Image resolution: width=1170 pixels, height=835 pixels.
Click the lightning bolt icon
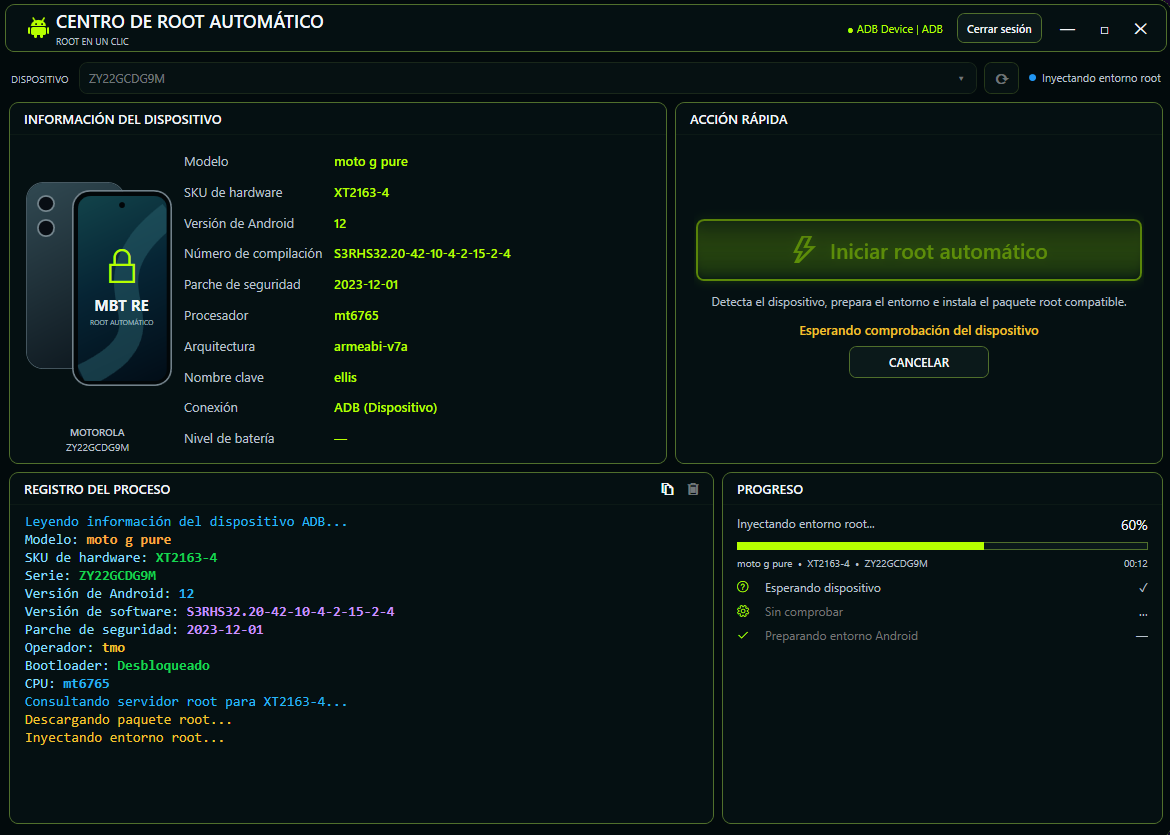(804, 251)
